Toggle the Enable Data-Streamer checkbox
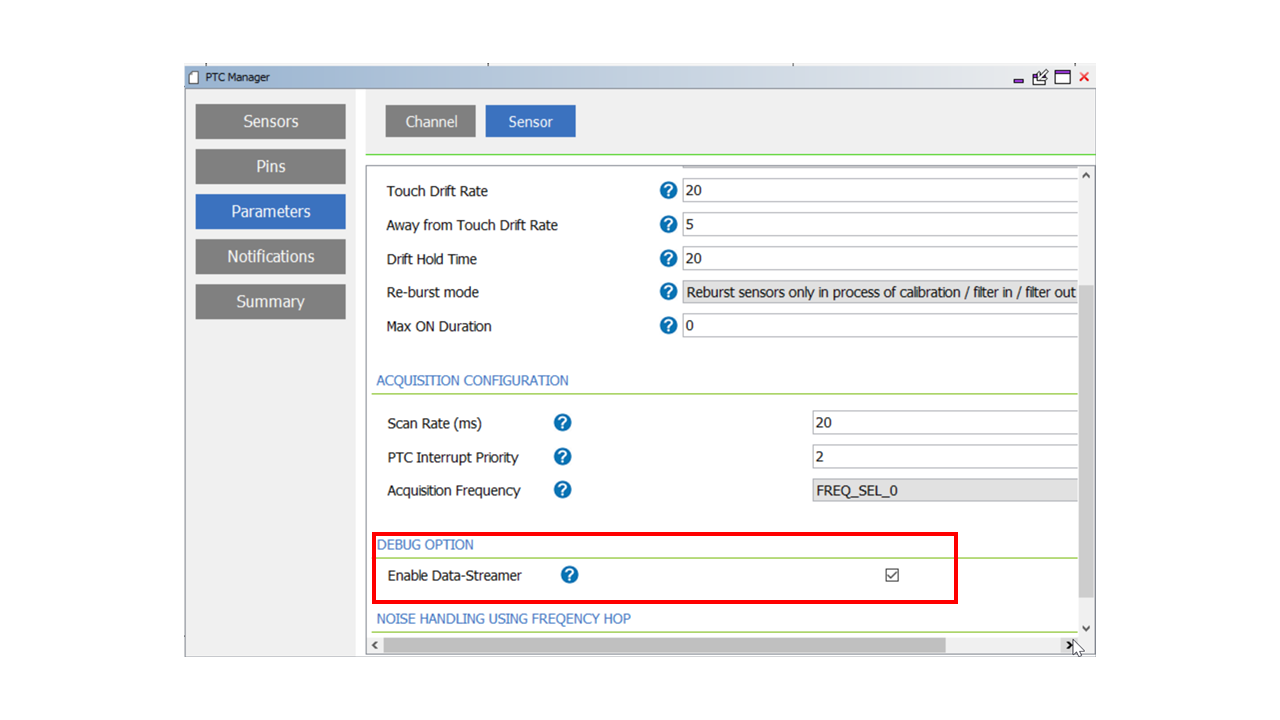This screenshot has width=1280, height=720. click(892, 575)
